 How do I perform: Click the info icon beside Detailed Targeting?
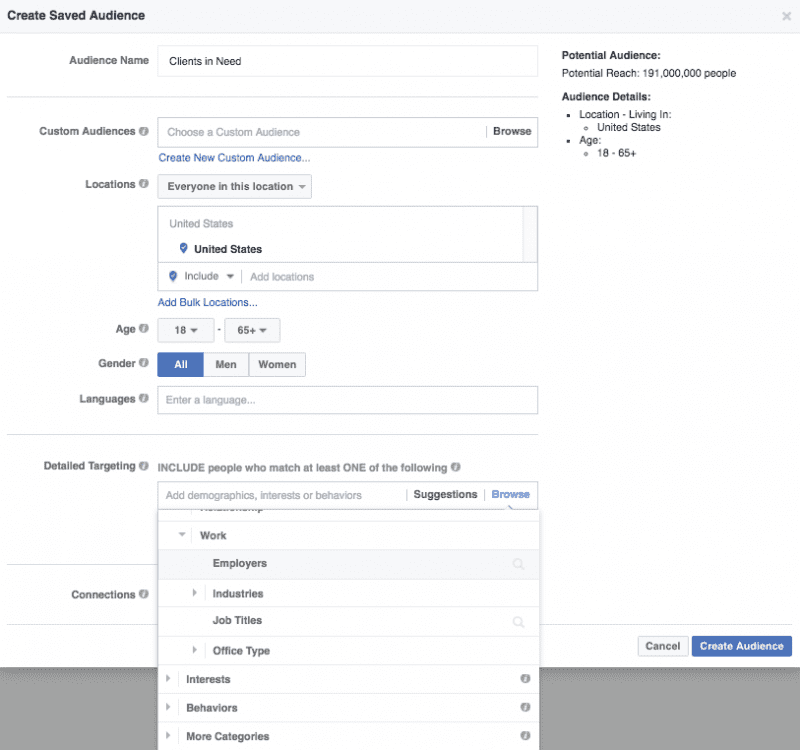click(144, 467)
